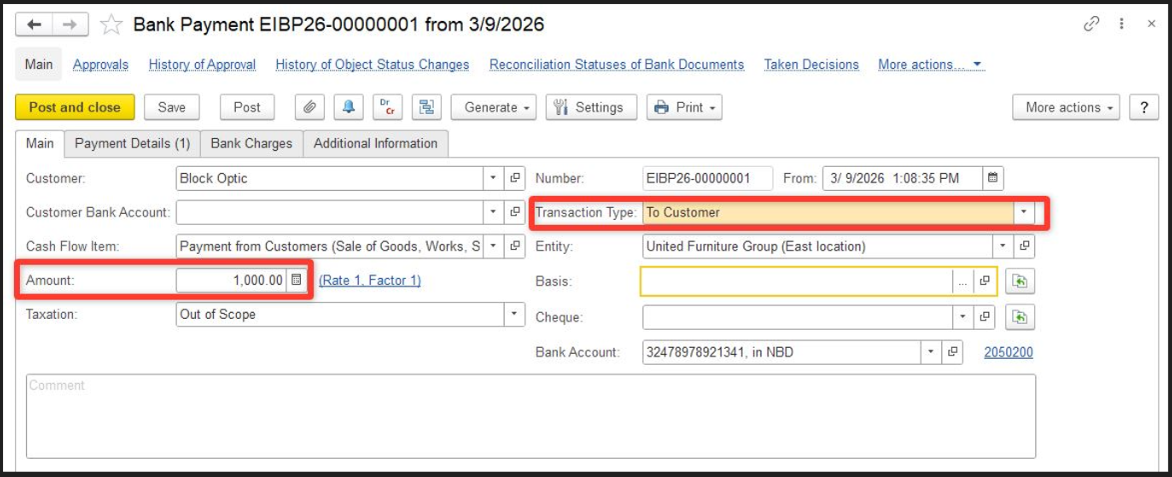Click the document structure icon beside Dr/Cr
The height and width of the screenshot is (477, 1172).
click(425, 108)
